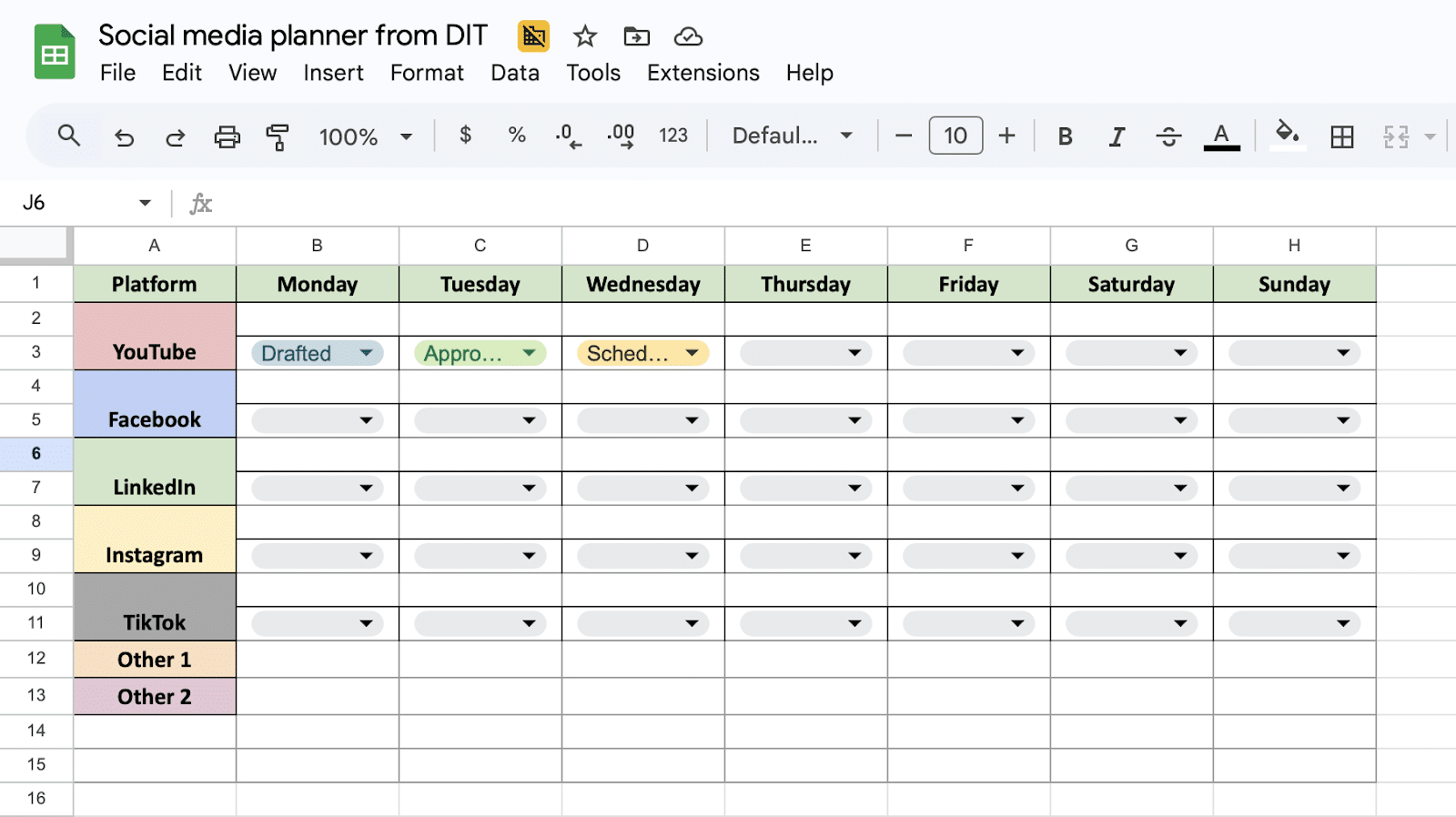Open the Google Sheets home icon

[55, 52]
